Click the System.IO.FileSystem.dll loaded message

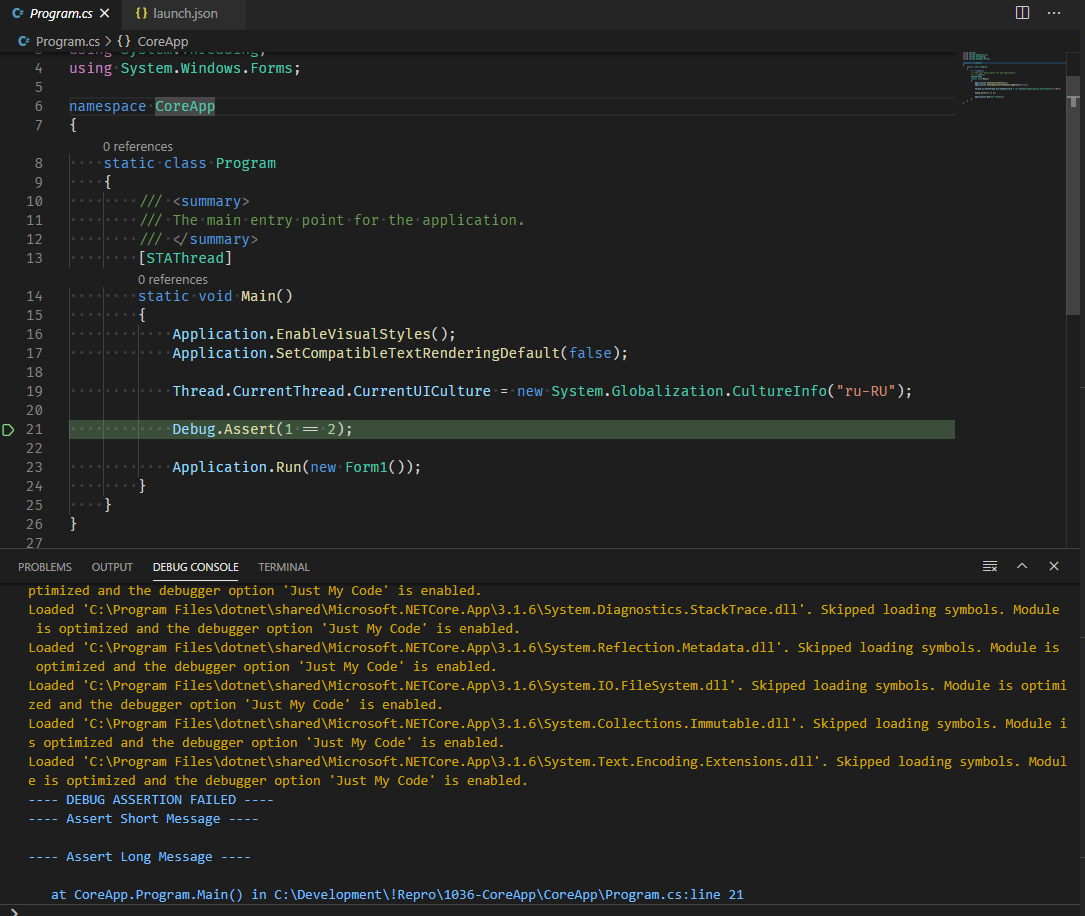click(x=547, y=695)
